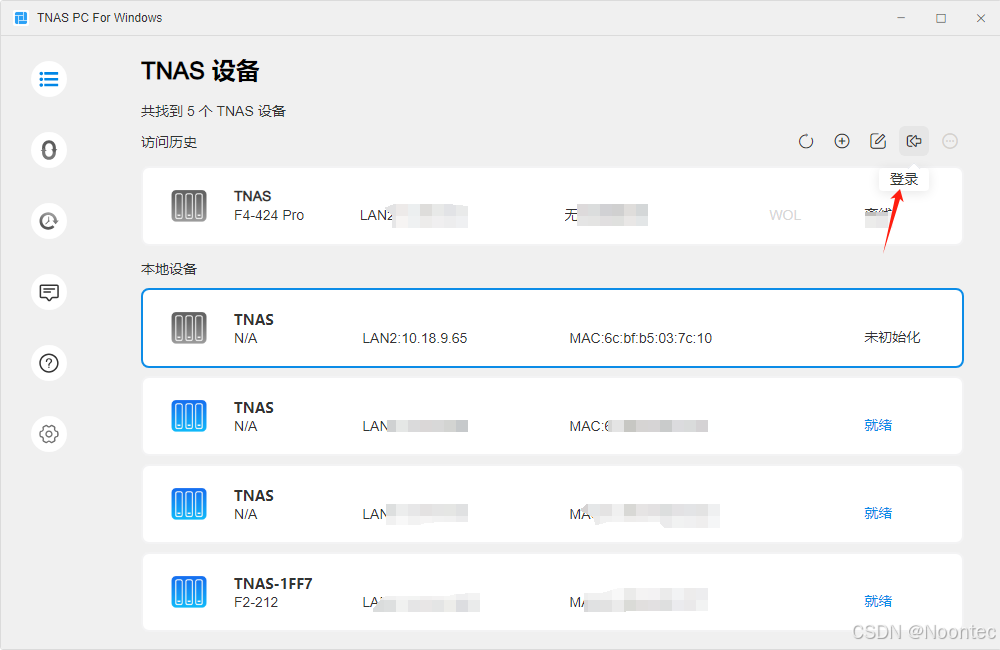
Task: Maximize the TNAS PC window
Action: [x=941, y=18]
